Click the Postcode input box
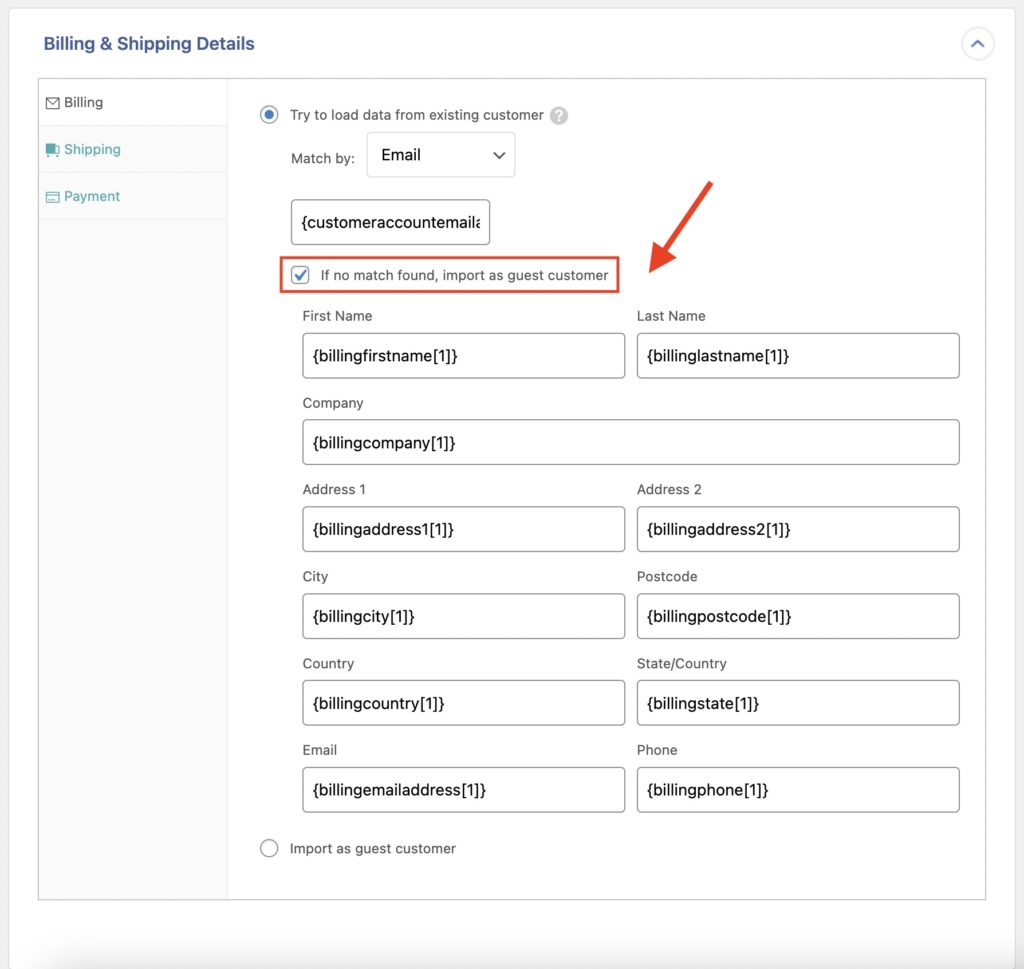The width and height of the screenshot is (1024, 969). pos(797,616)
